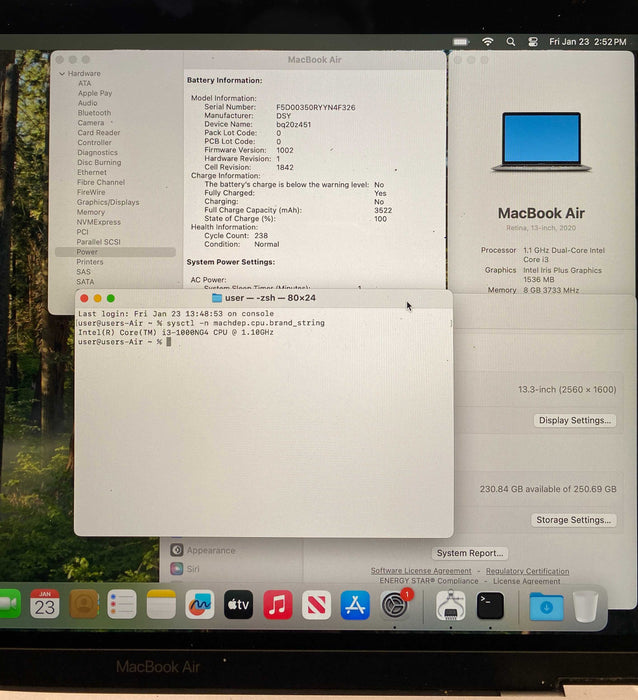Select Power in the Hardware list
638x700 pixels.
coord(115,252)
